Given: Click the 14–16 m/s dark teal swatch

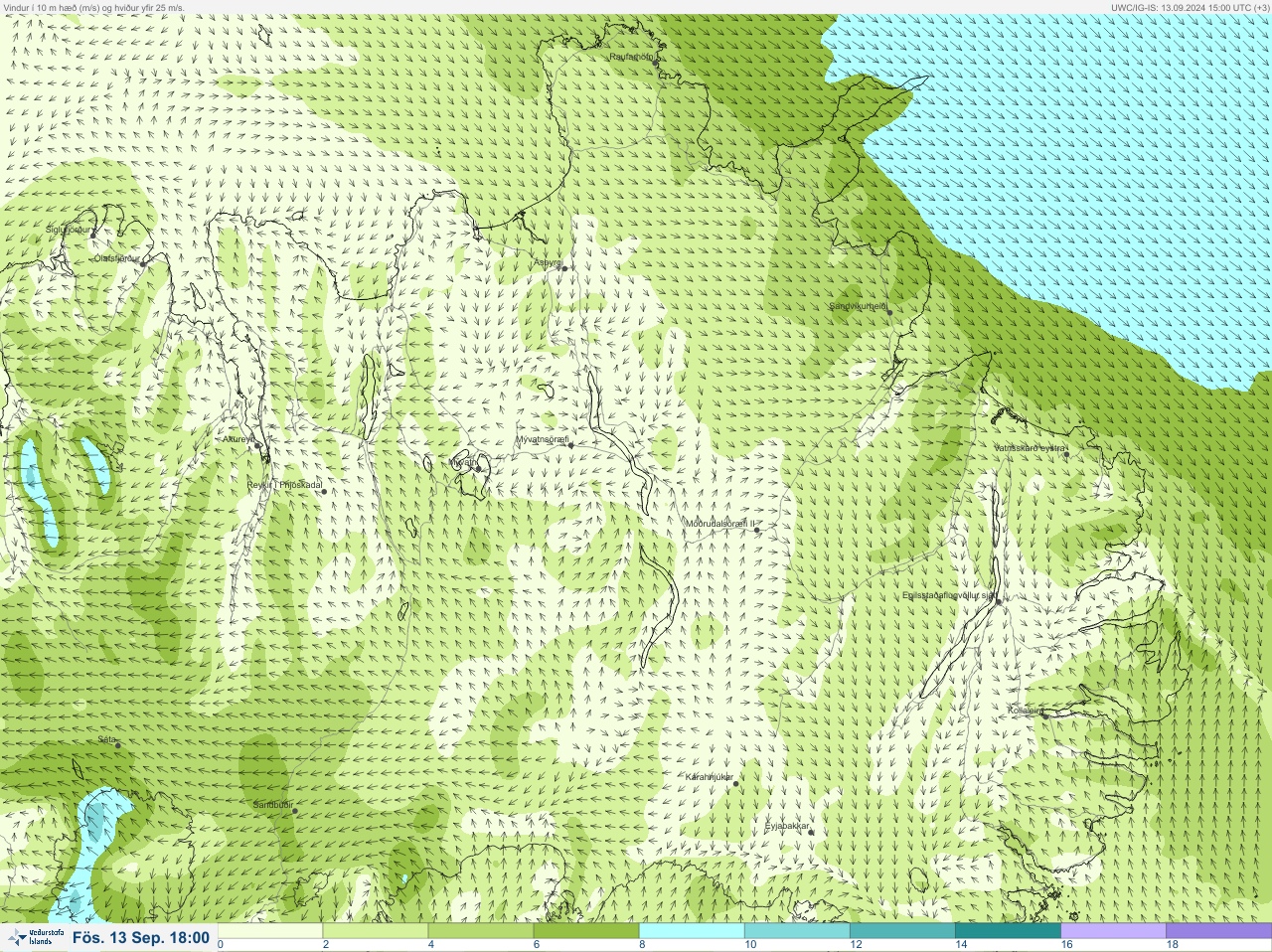Looking at the screenshot, I should point(1008,931).
